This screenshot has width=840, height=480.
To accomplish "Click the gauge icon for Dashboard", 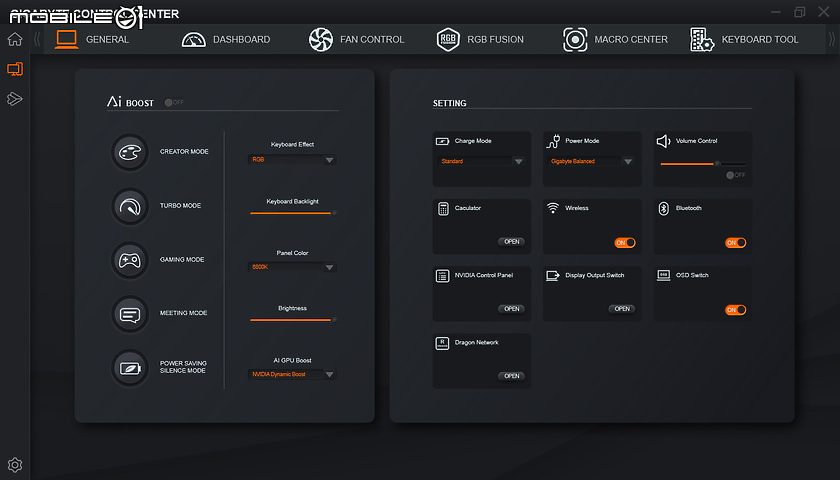I will click(x=194, y=40).
